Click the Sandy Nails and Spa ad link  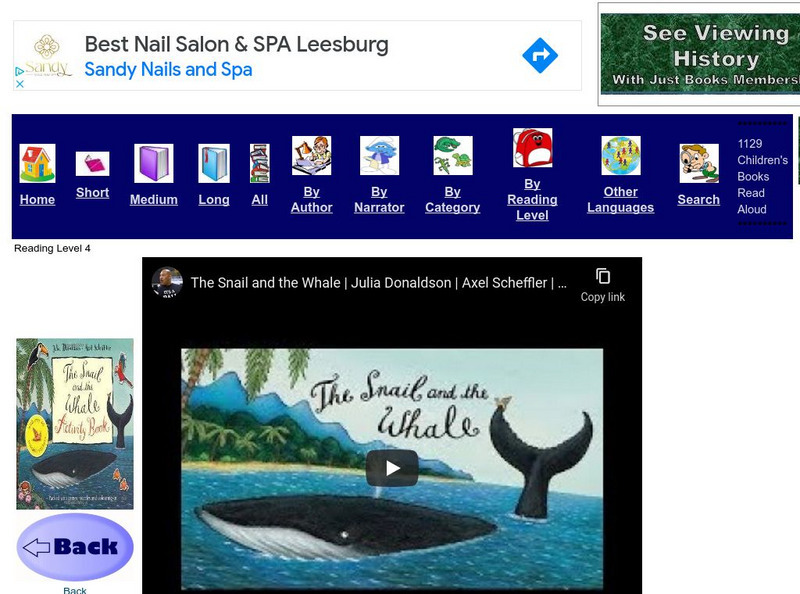click(168, 69)
